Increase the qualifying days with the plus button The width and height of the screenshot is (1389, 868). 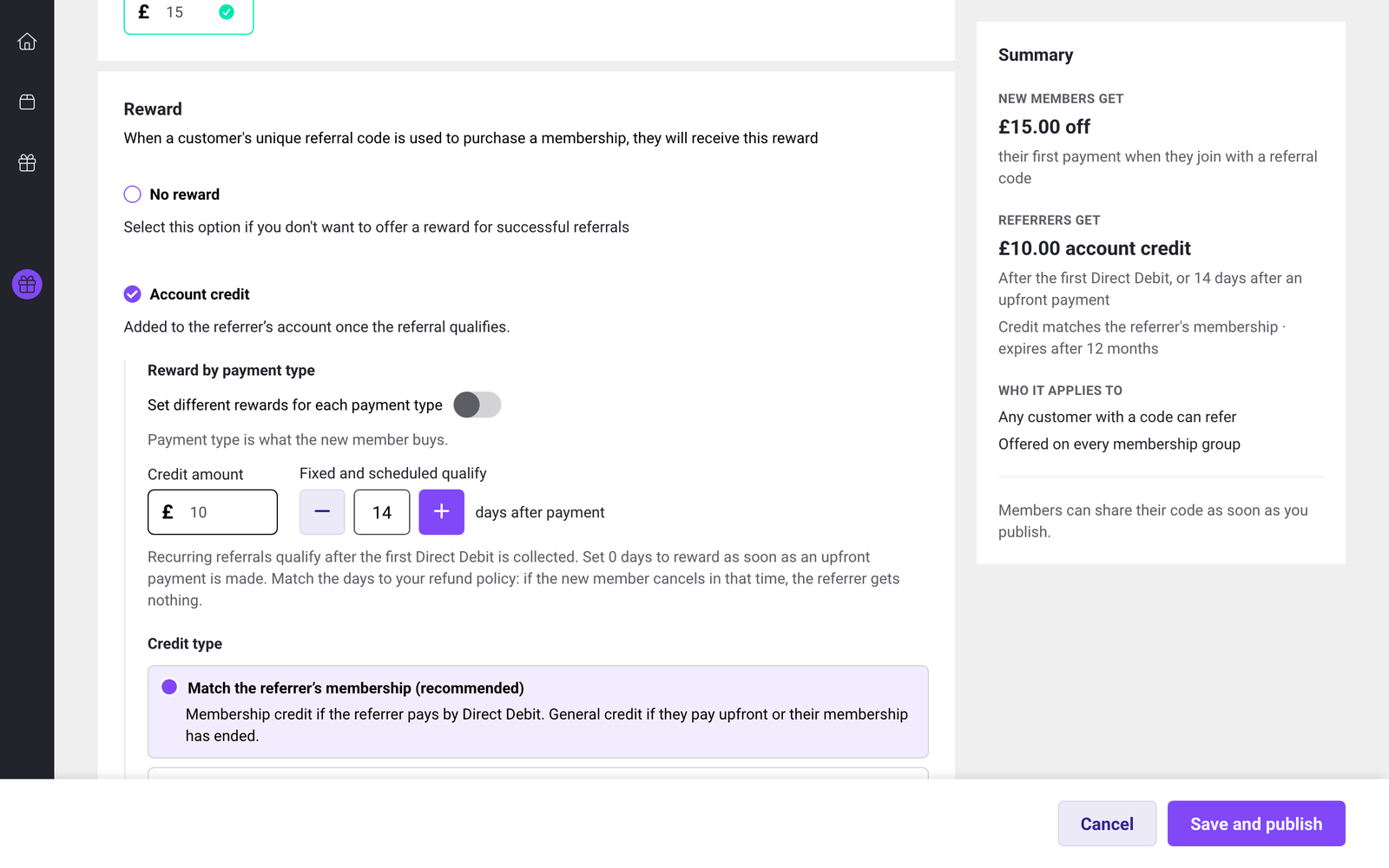442,512
